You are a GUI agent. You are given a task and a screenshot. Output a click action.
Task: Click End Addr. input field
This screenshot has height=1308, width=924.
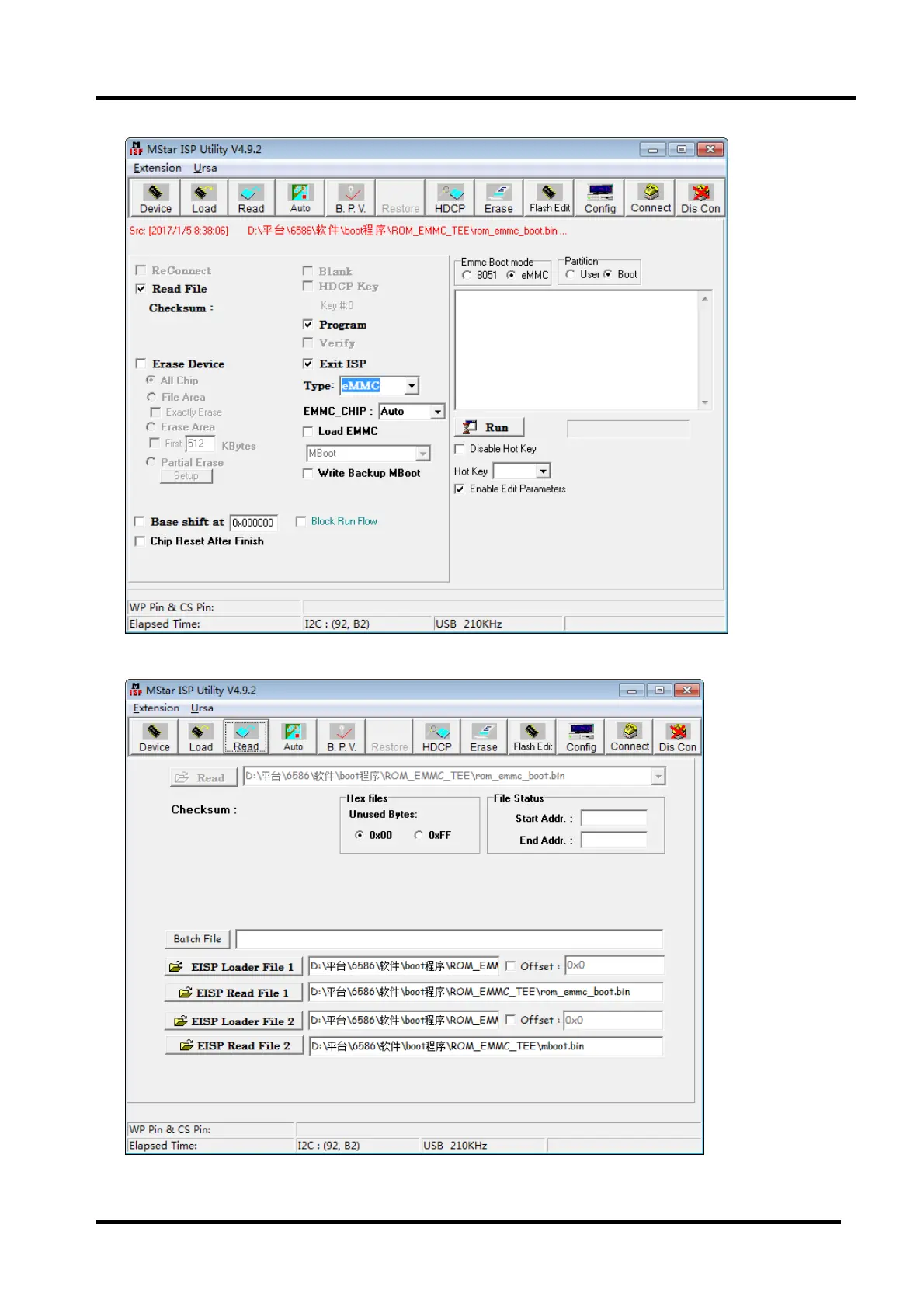(x=613, y=840)
